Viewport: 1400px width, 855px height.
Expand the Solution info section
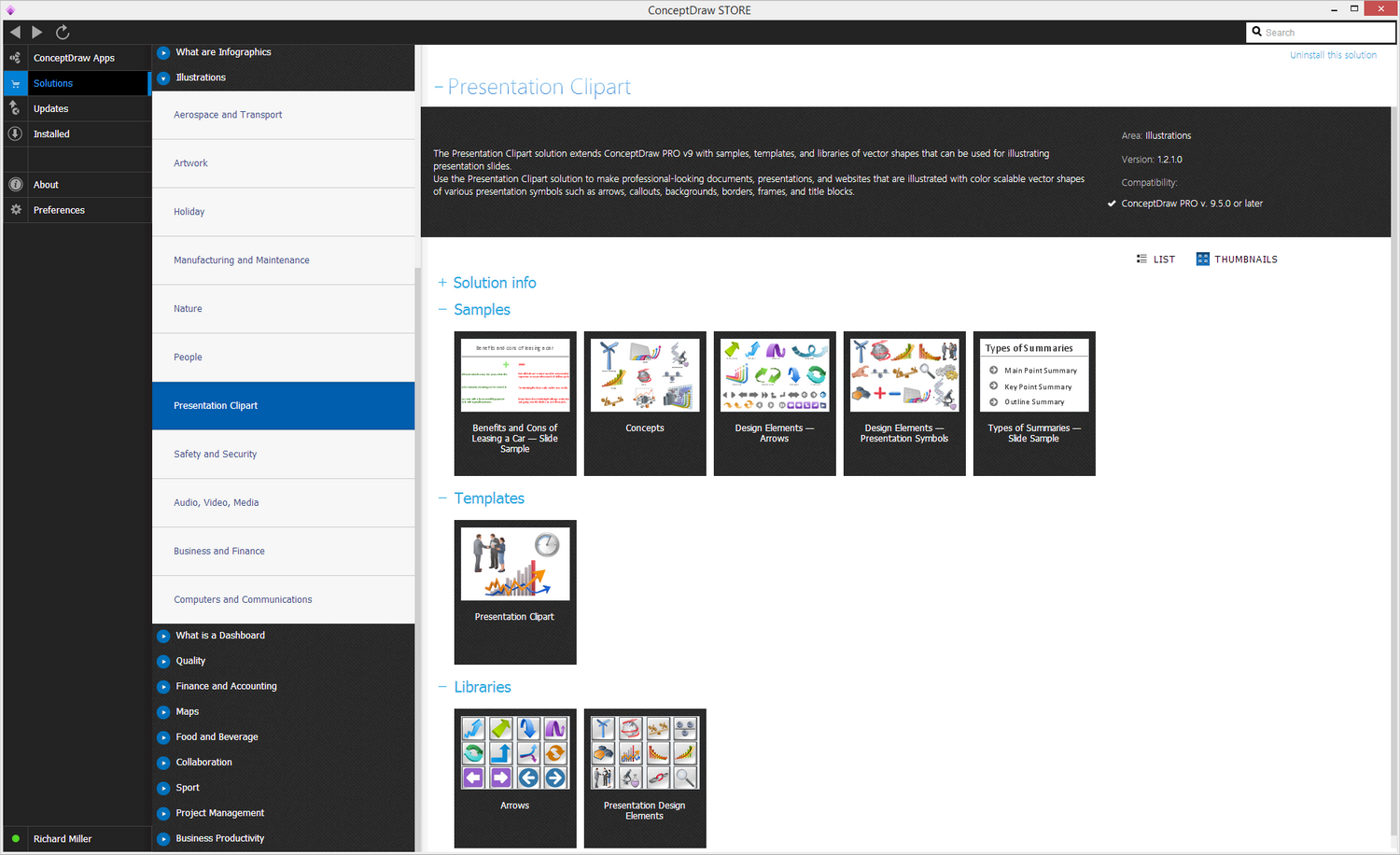coord(442,282)
